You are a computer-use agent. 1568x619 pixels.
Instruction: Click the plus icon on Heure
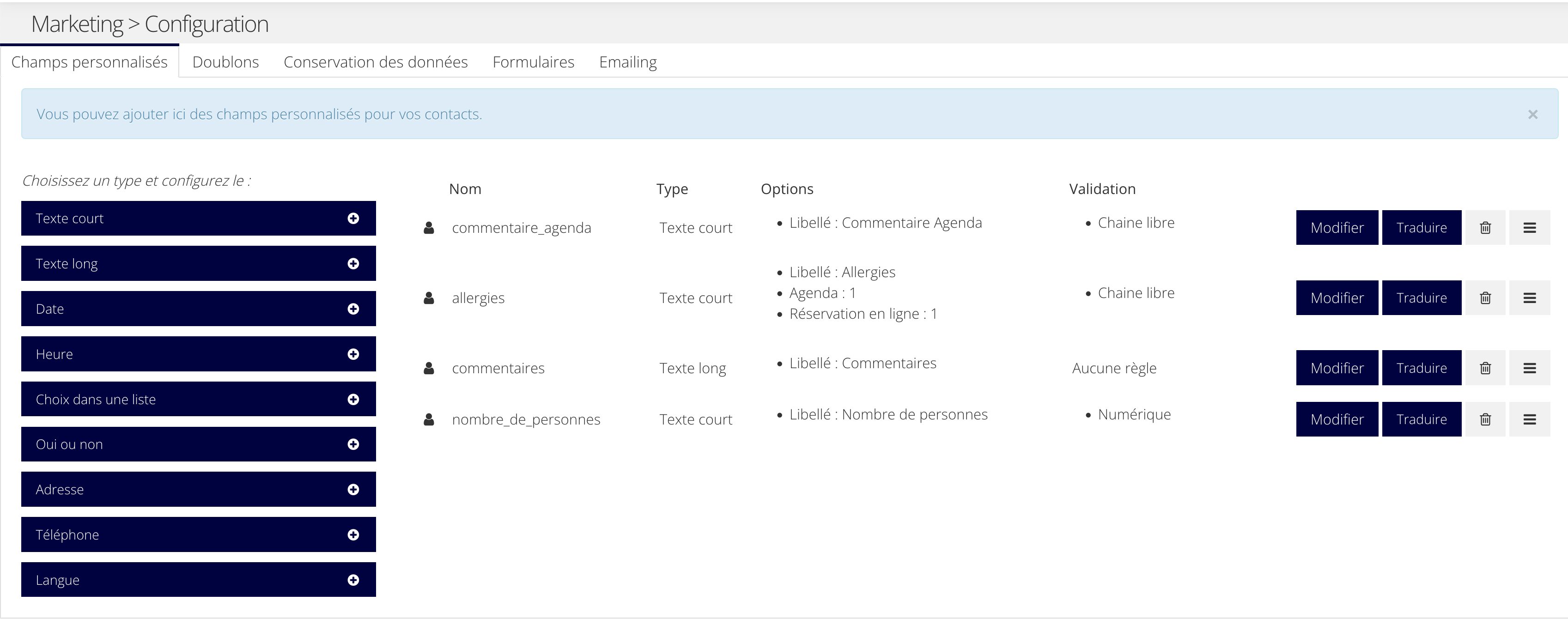click(x=353, y=354)
